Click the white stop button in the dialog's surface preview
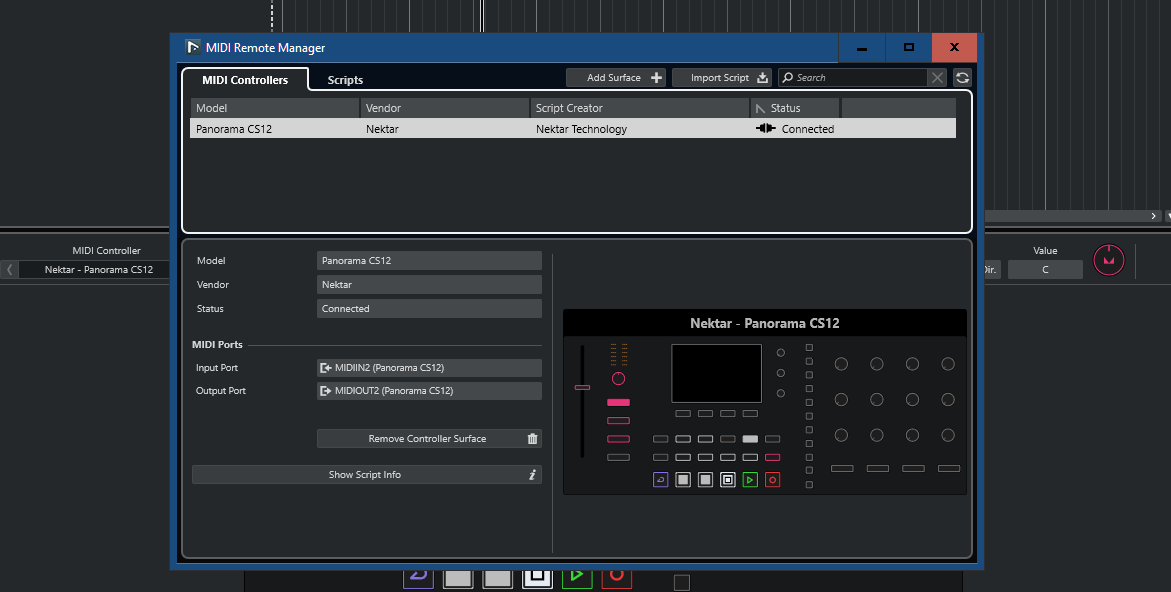 click(x=728, y=480)
